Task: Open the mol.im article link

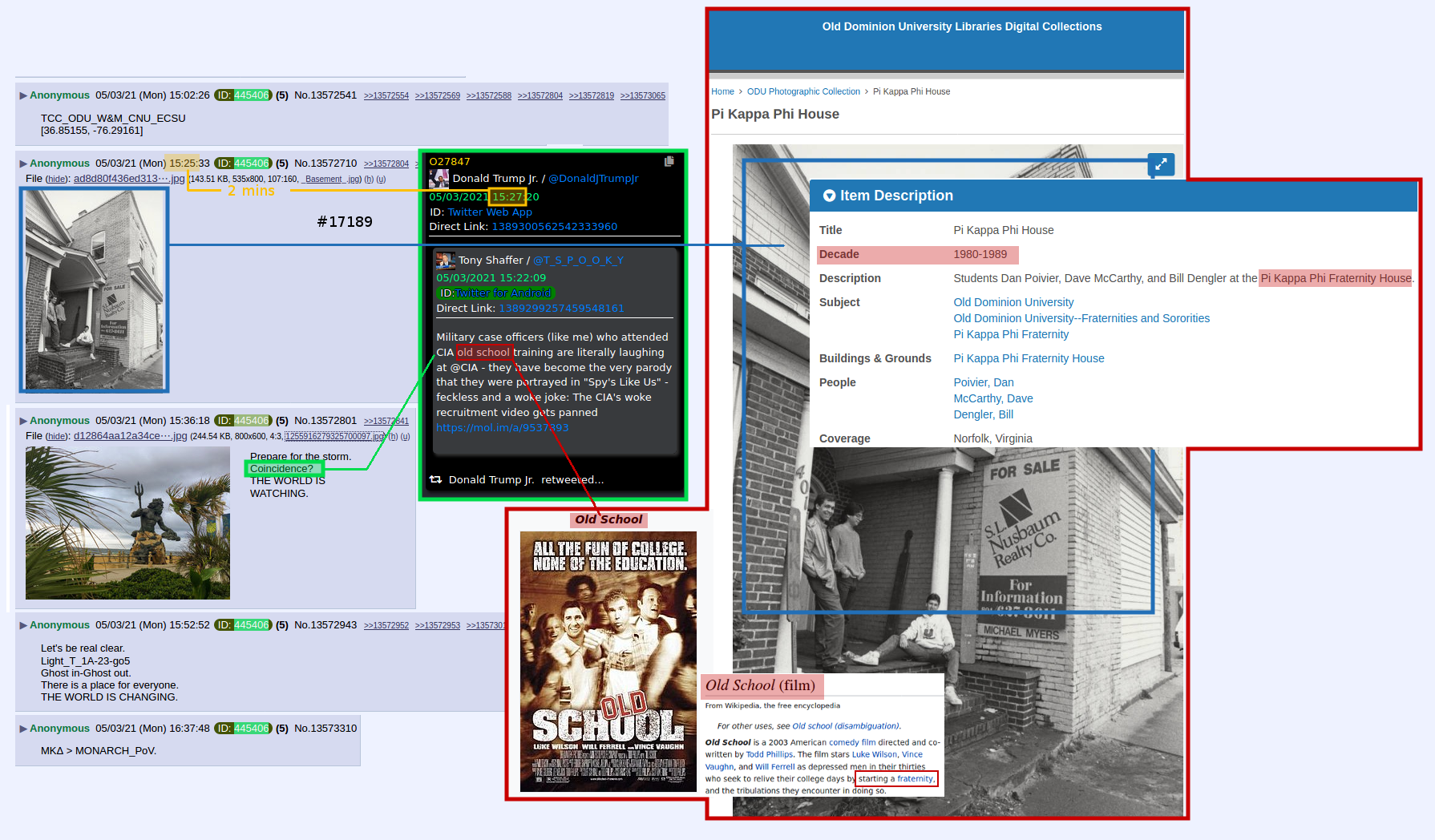Action: click(x=502, y=428)
